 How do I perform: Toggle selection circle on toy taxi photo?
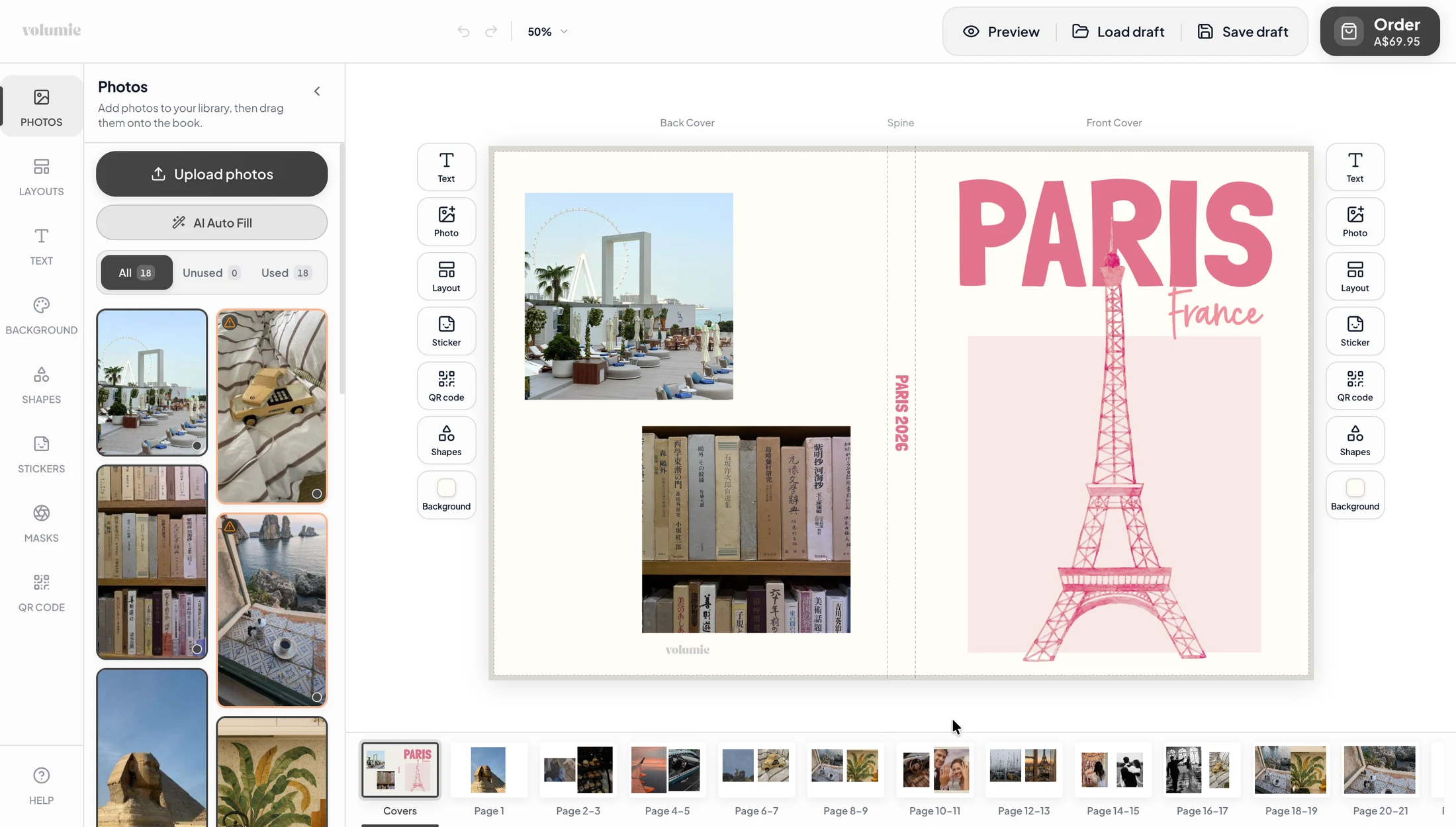click(316, 494)
